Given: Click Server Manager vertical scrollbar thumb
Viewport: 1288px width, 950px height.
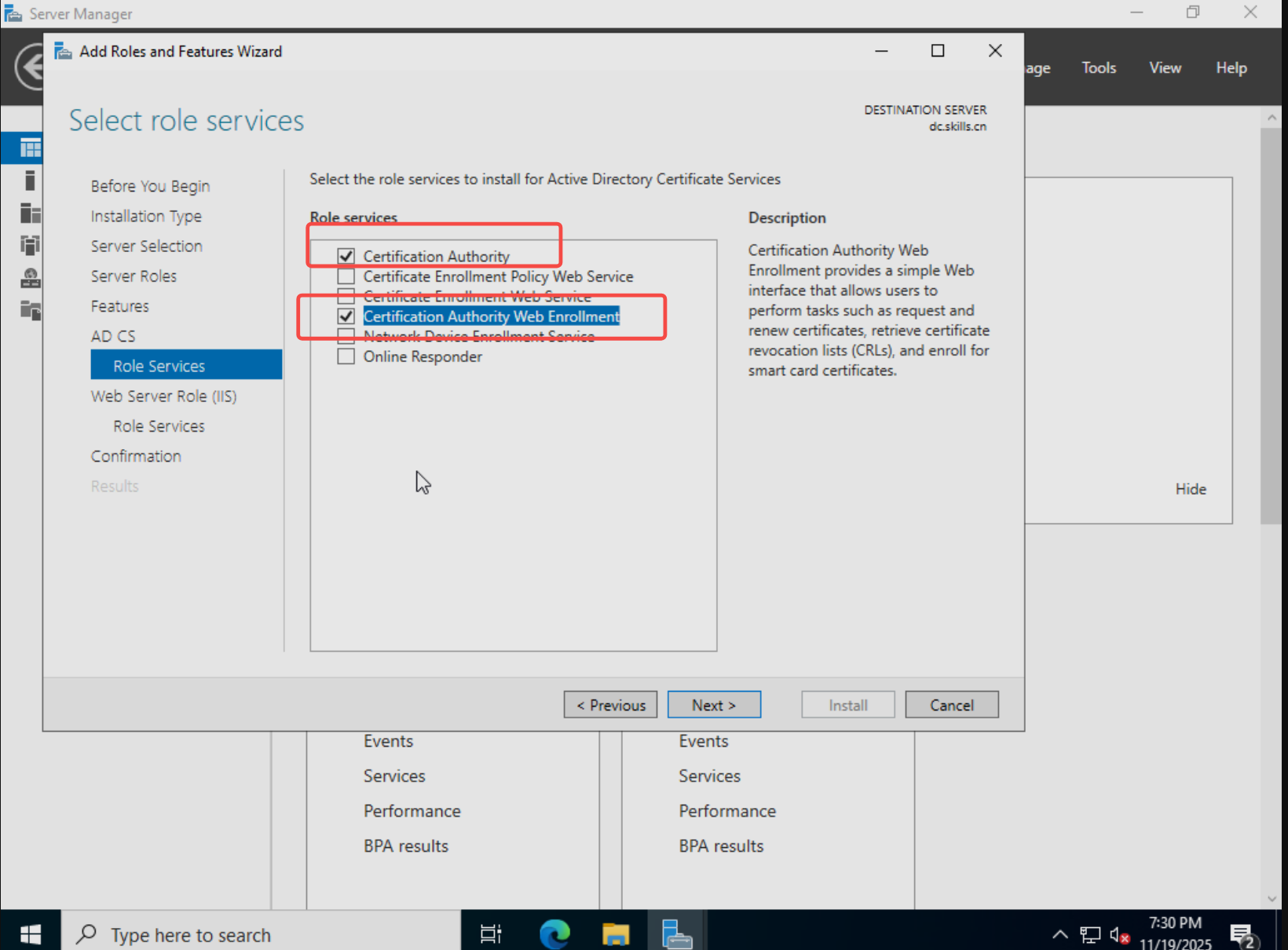Looking at the screenshot, I should pos(1272,326).
